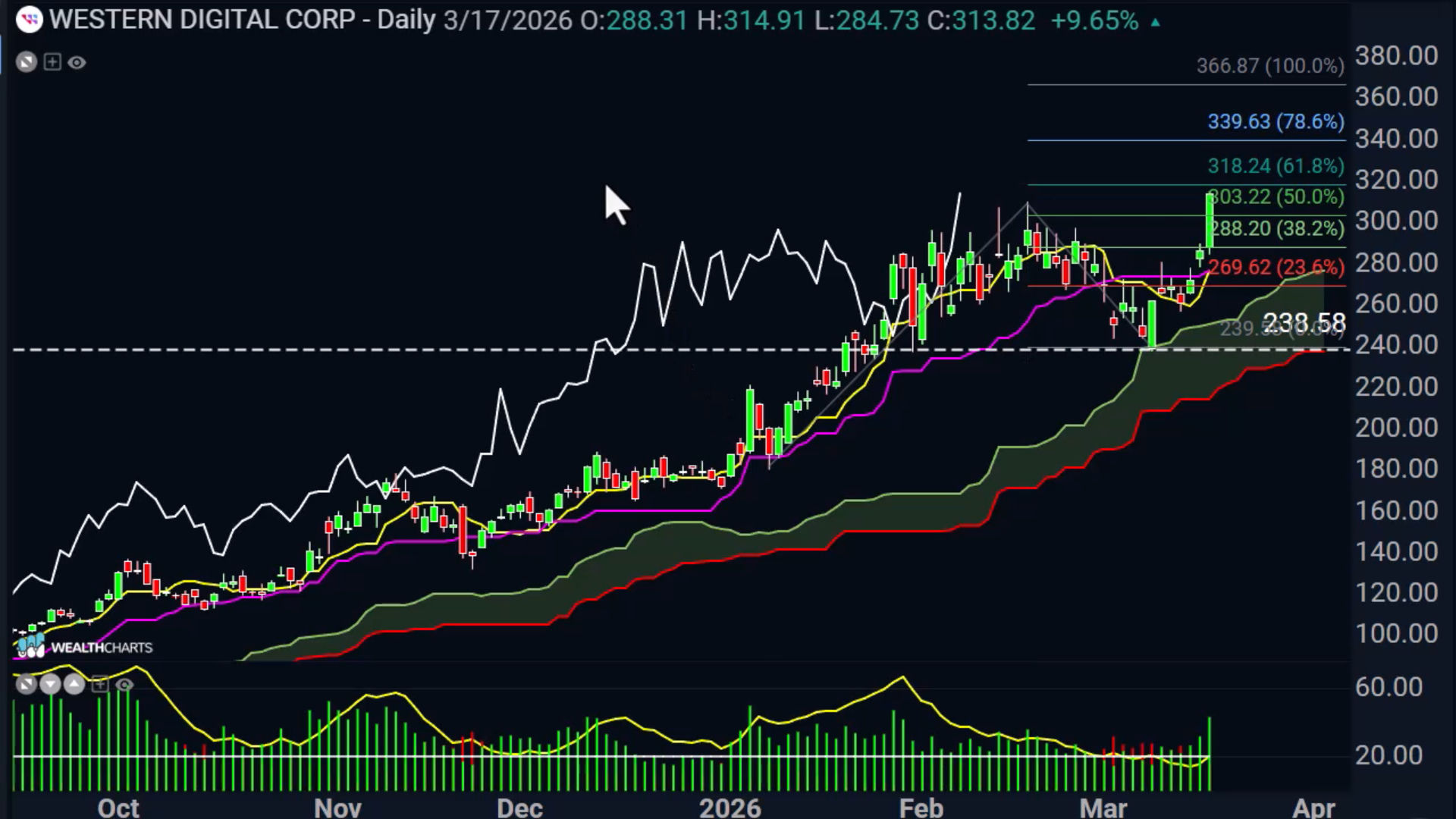Click the 2026 label on time axis
Viewport: 1456px width, 819px height.
point(730,807)
